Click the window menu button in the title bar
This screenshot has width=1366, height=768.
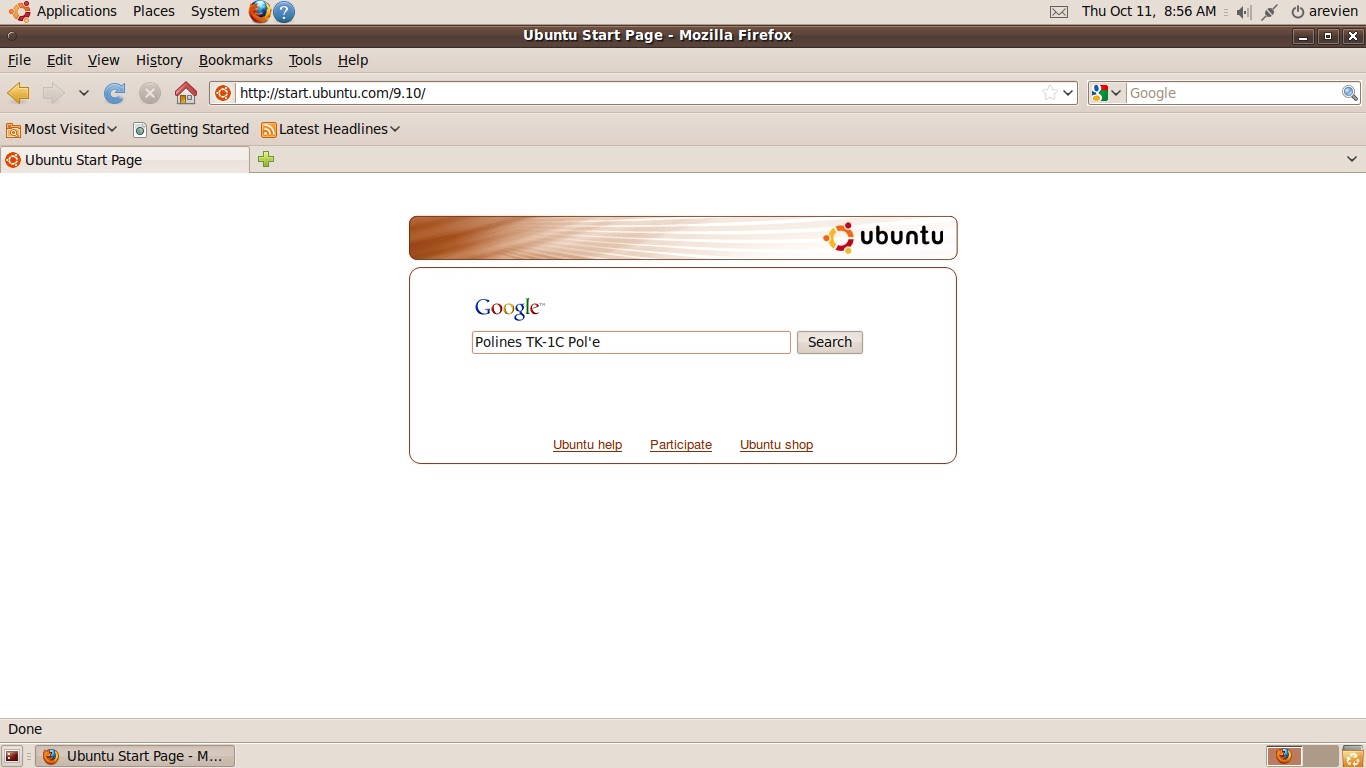tap(10, 35)
